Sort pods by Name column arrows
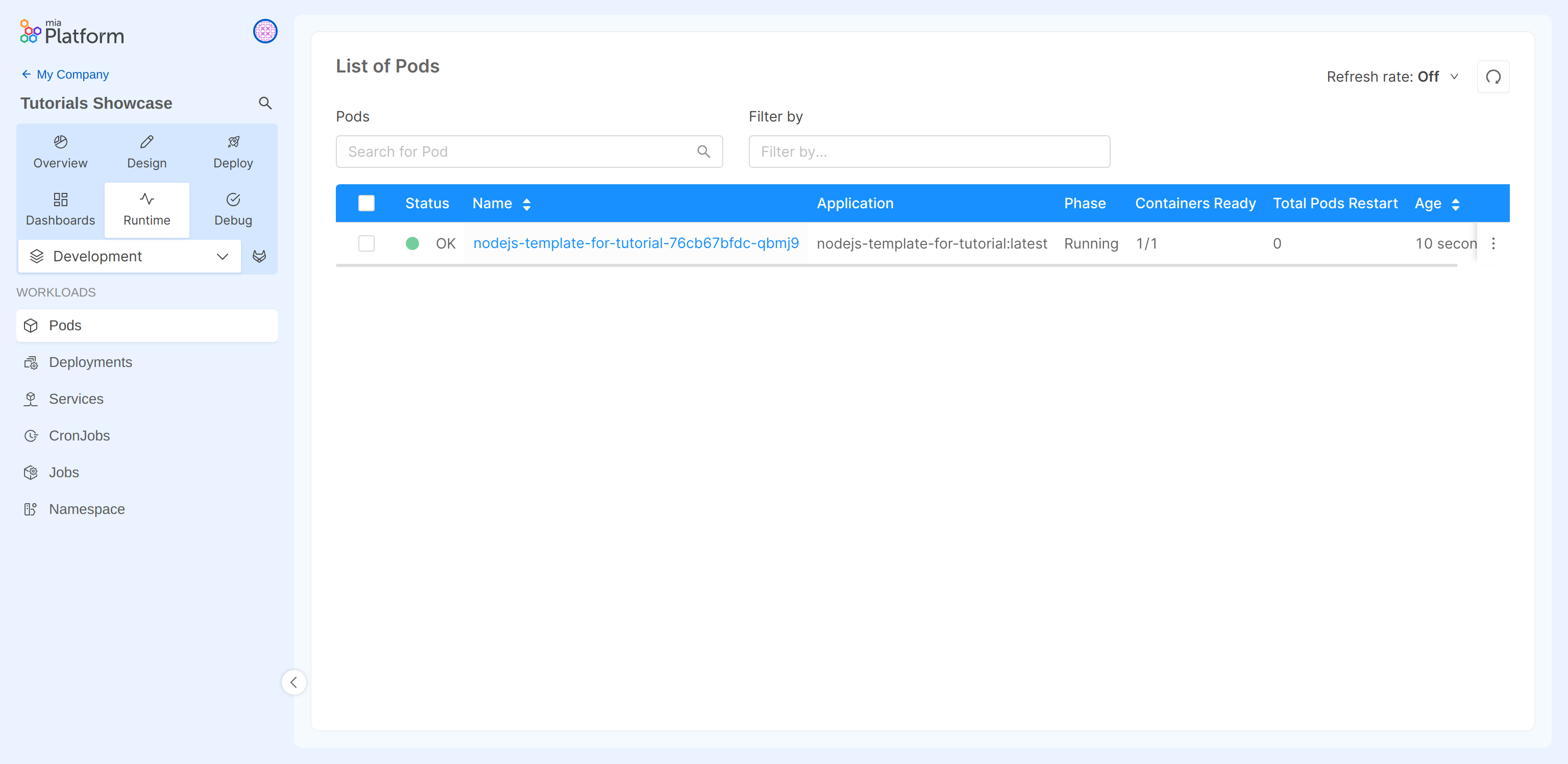 [x=527, y=204]
